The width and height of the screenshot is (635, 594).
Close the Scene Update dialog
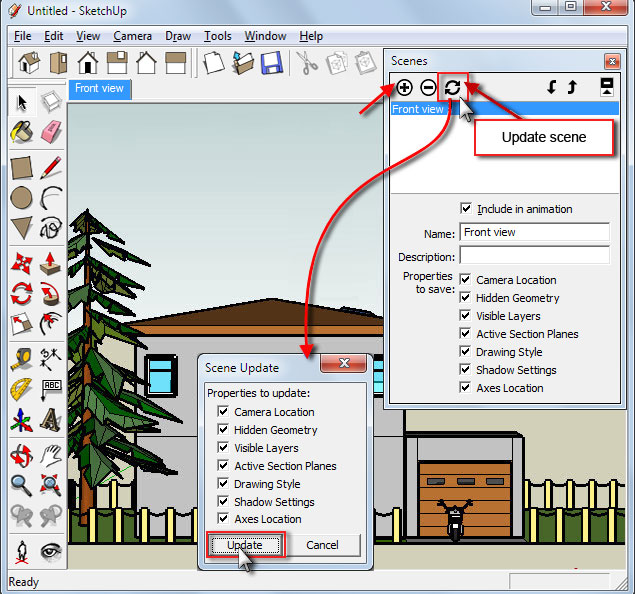[x=343, y=363]
